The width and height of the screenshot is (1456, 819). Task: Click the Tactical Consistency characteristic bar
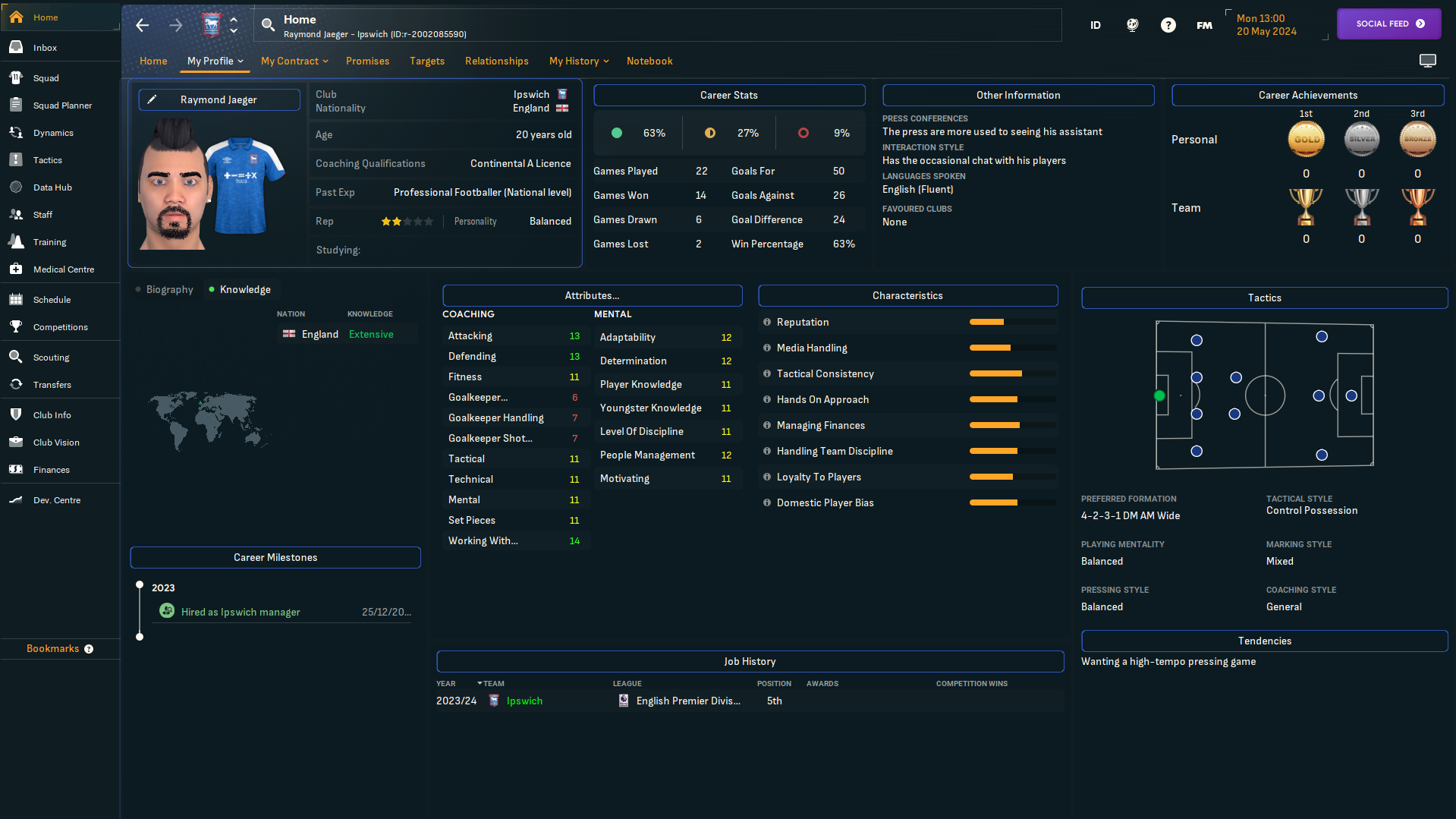point(1012,373)
